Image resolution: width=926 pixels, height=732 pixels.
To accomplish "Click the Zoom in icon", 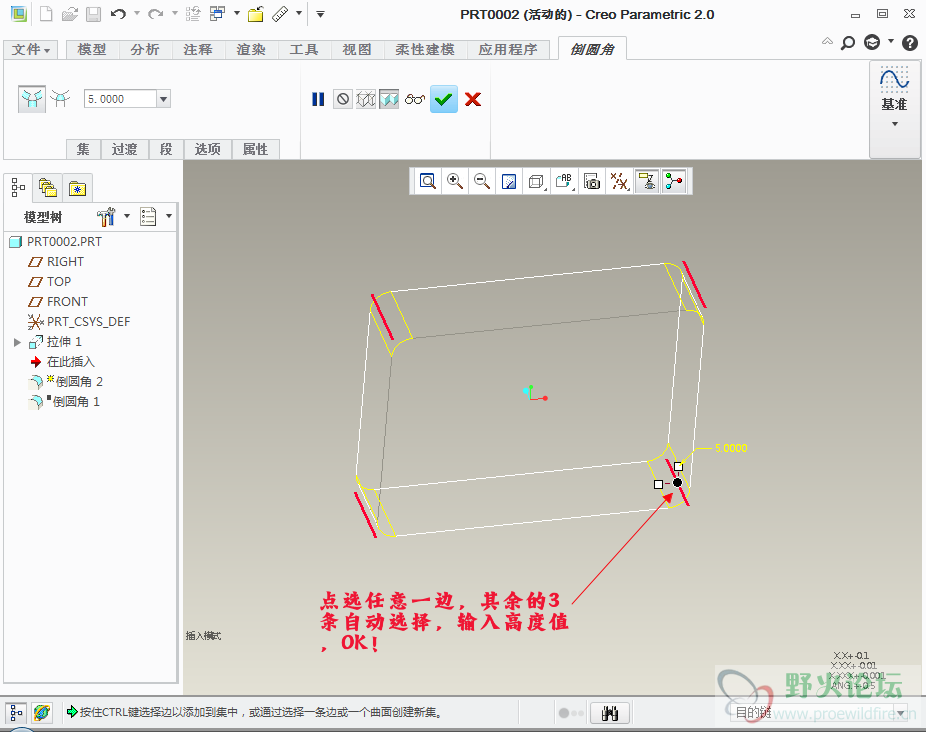I will (455, 181).
